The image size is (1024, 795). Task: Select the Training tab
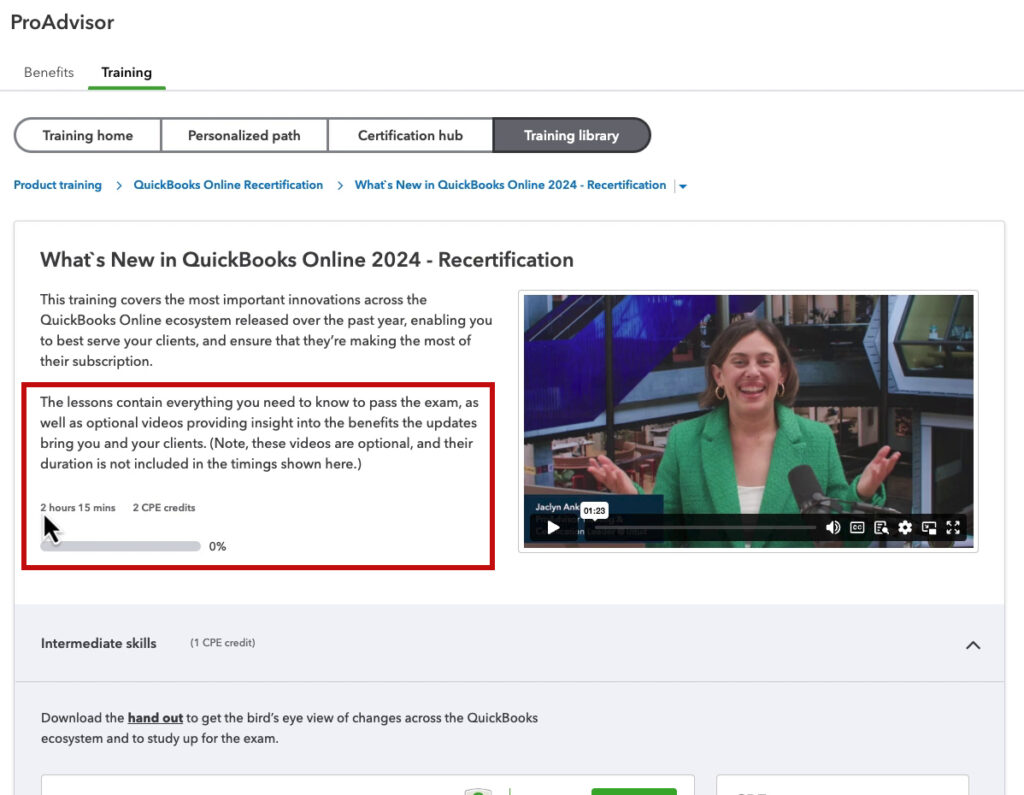[126, 72]
